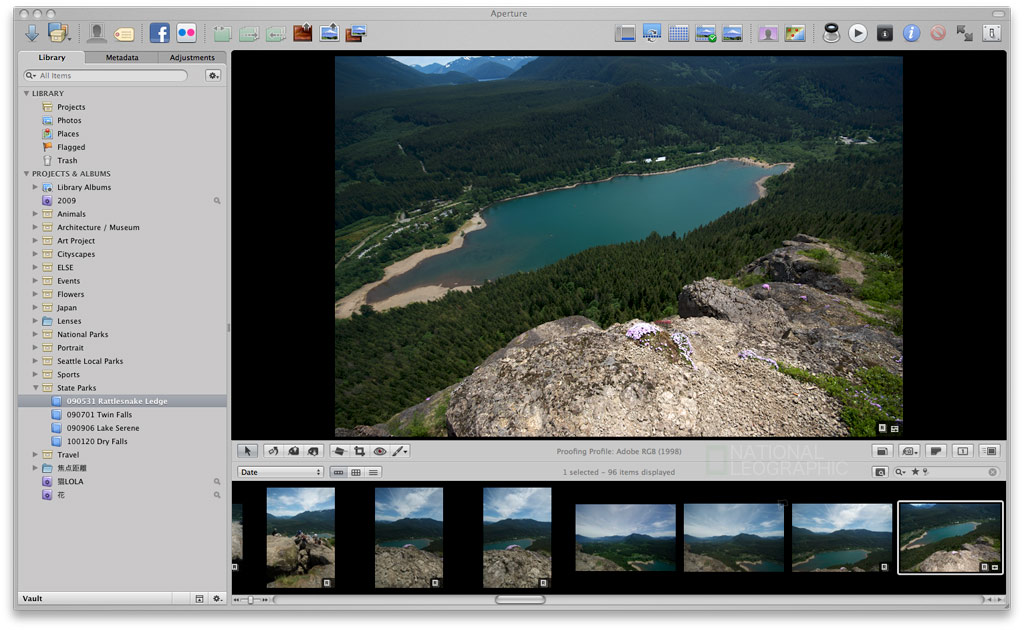This screenshot has height=630, width=1024.
Task: Select the Lift tool
Action: (294, 451)
